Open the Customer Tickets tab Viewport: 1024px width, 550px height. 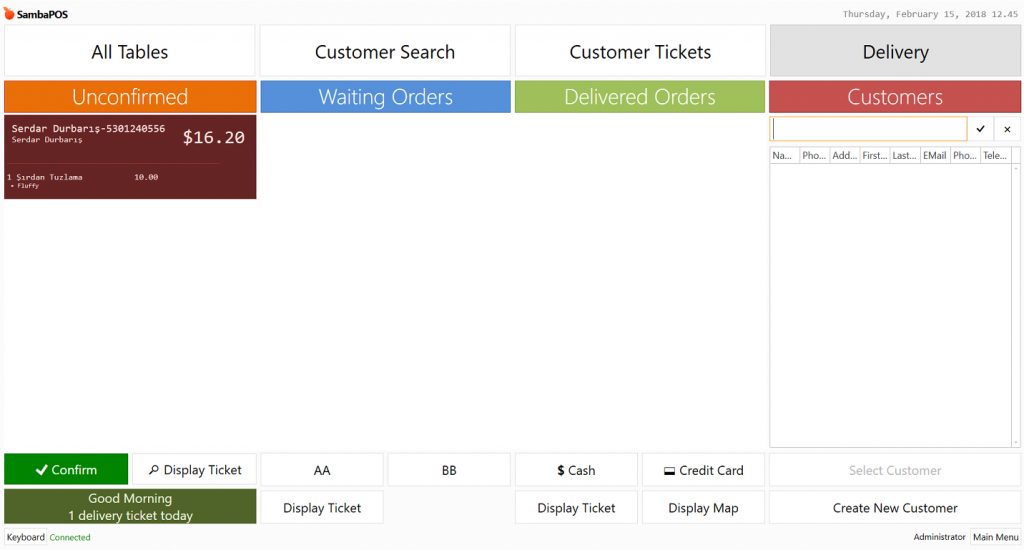click(640, 52)
